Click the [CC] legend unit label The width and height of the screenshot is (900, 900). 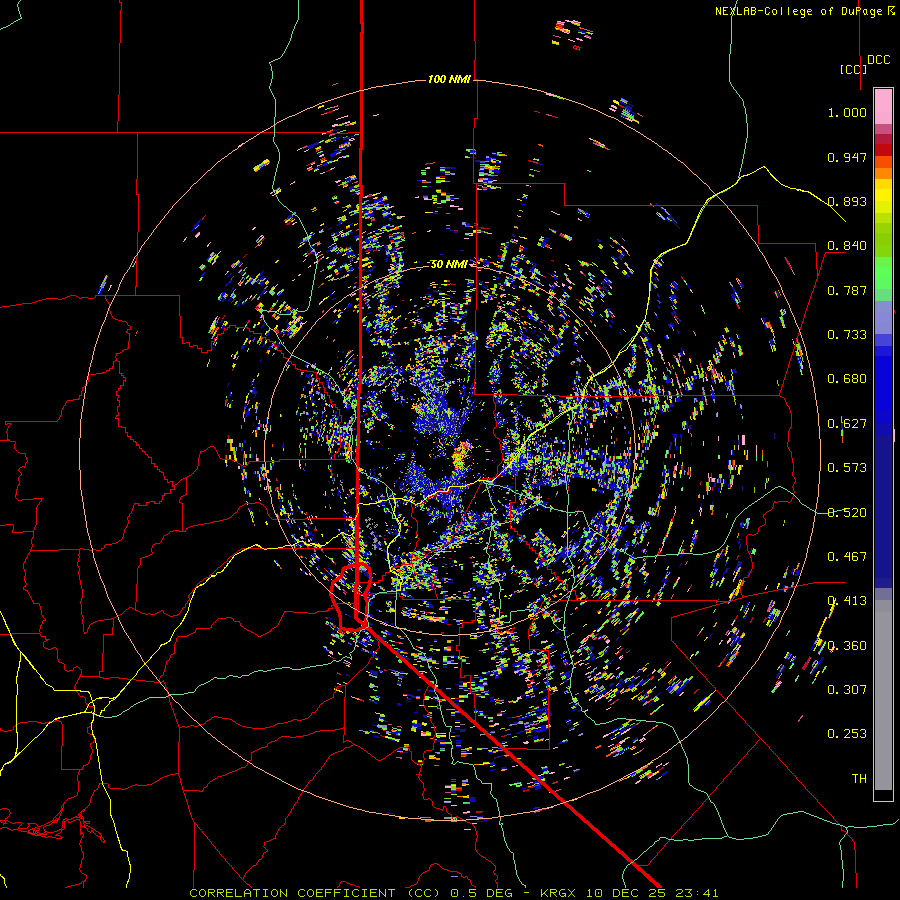coord(853,69)
